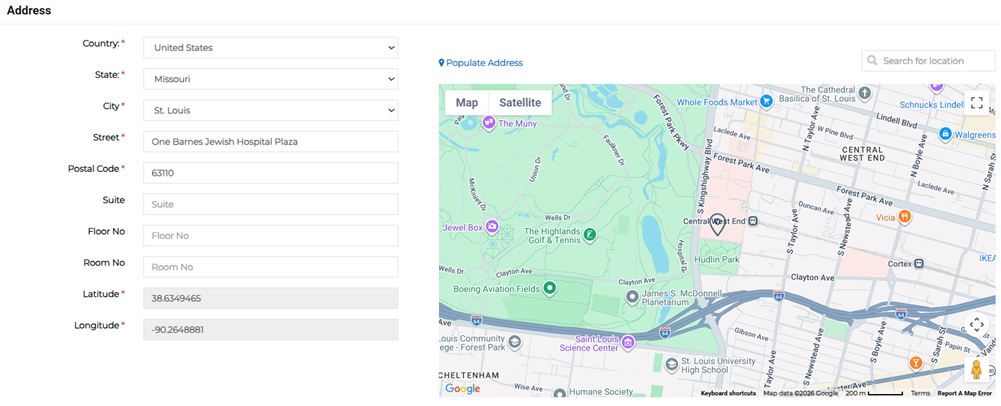Click the cocktail bar marker icon
The image size is (1001, 406).
(x=916, y=363)
